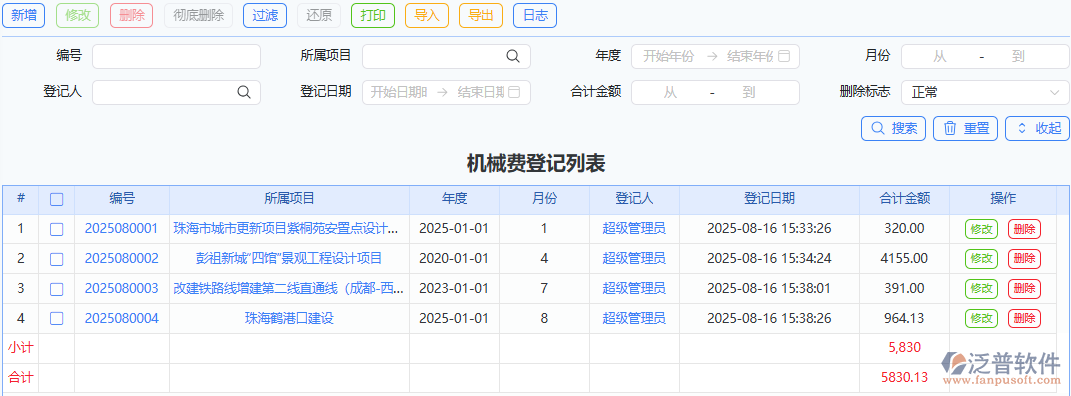Viewport: 1071px width, 396px height.
Task: Click 删除 in row 2025080002
Action: 1024,259
